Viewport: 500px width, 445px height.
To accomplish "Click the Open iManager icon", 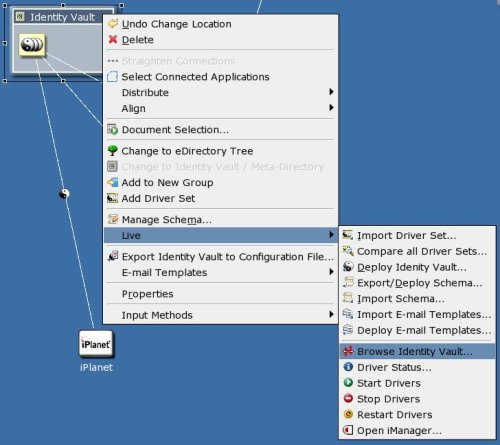I will [348, 430].
